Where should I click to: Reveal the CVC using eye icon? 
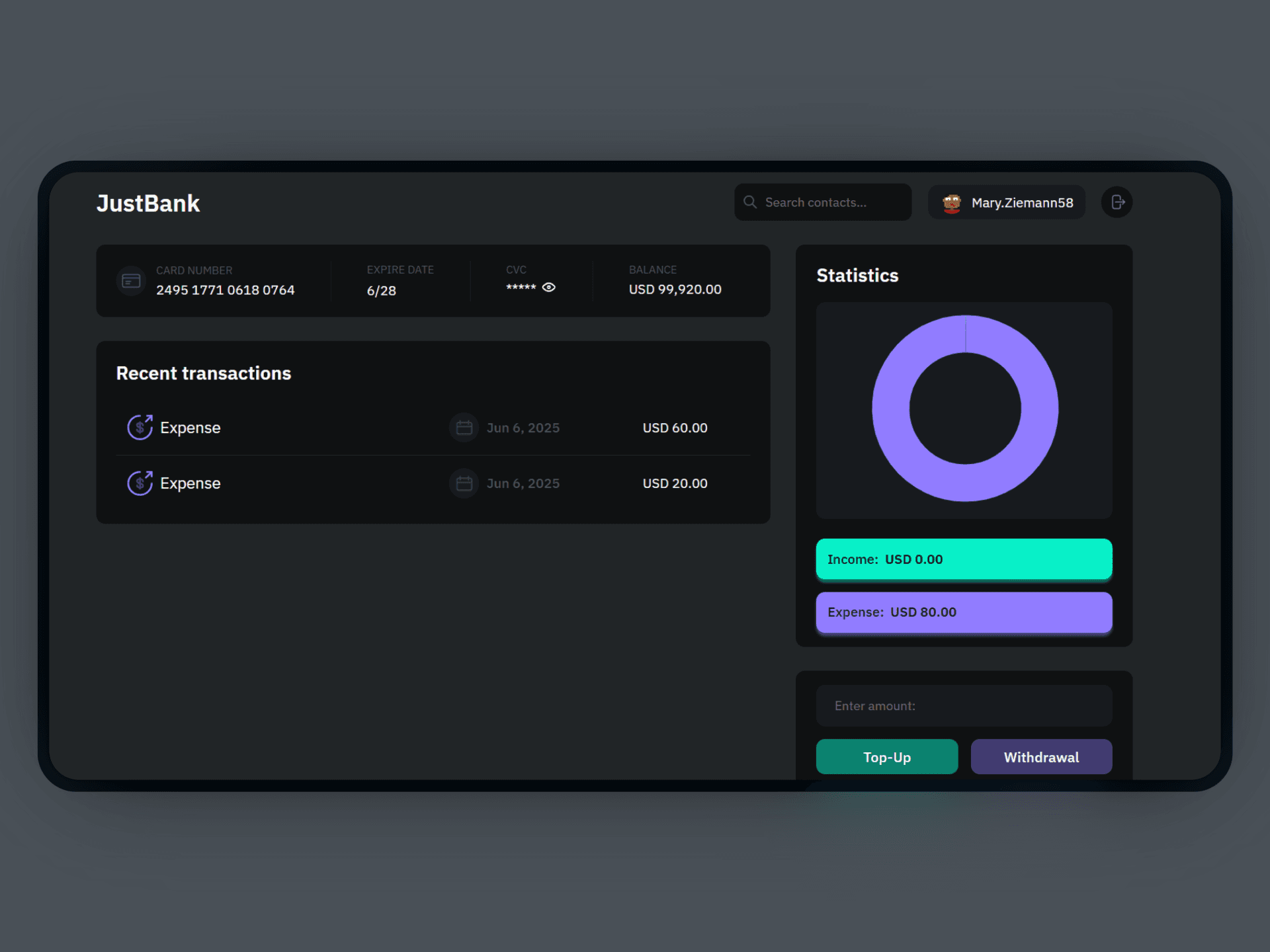tap(549, 287)
